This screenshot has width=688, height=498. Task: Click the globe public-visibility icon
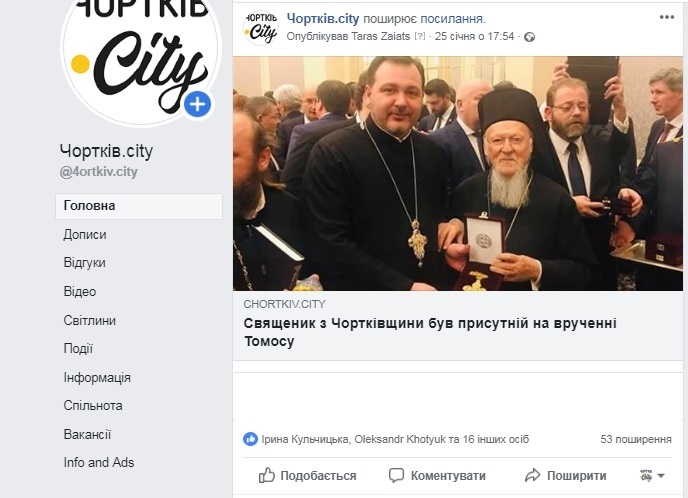(530, 37)
